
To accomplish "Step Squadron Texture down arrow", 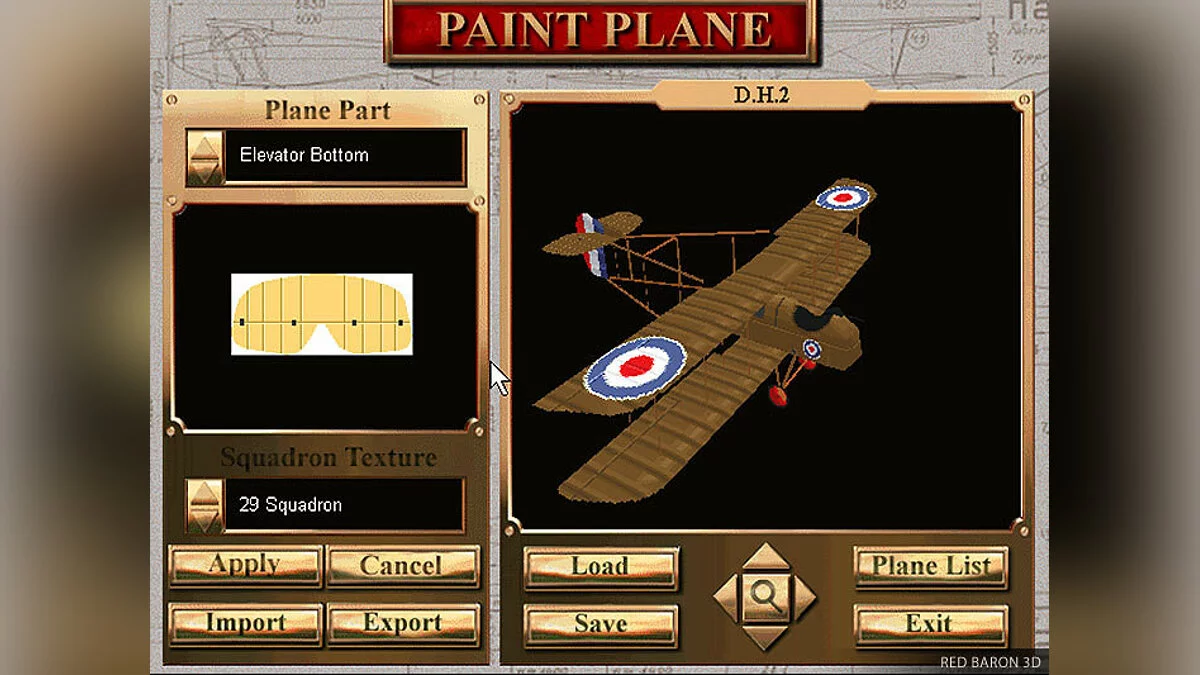I will coord(206,519).
